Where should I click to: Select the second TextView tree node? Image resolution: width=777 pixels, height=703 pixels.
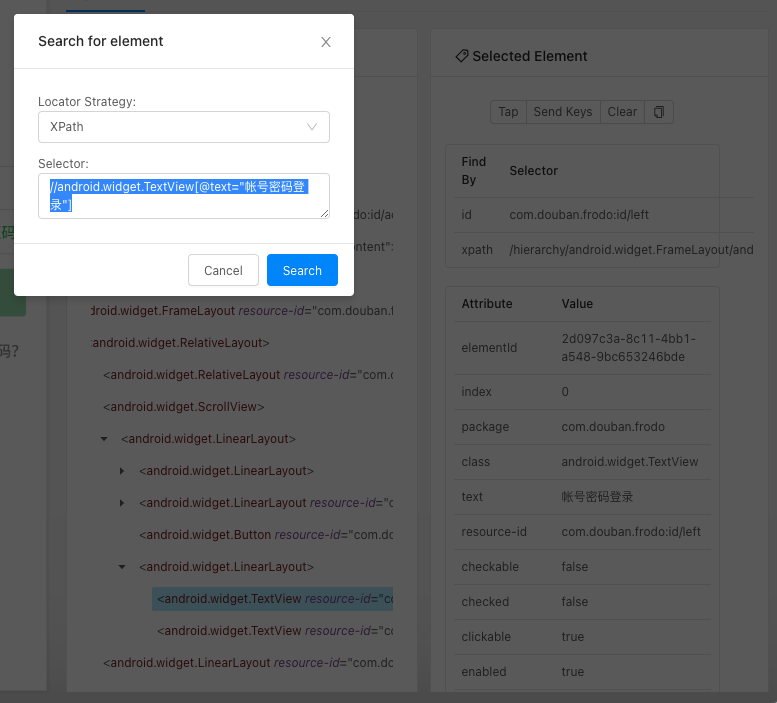tap(272, 631)
